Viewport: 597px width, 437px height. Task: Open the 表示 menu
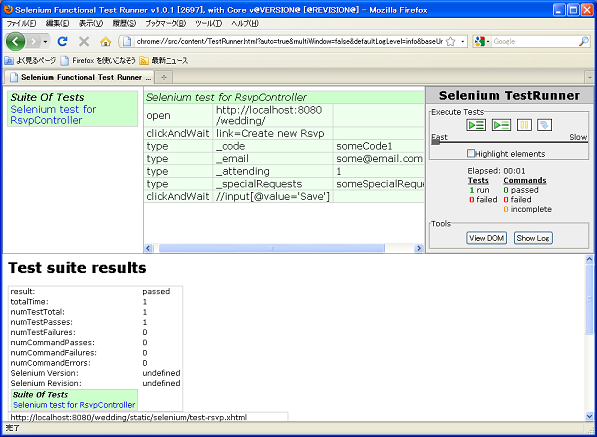tap(91, 24)
